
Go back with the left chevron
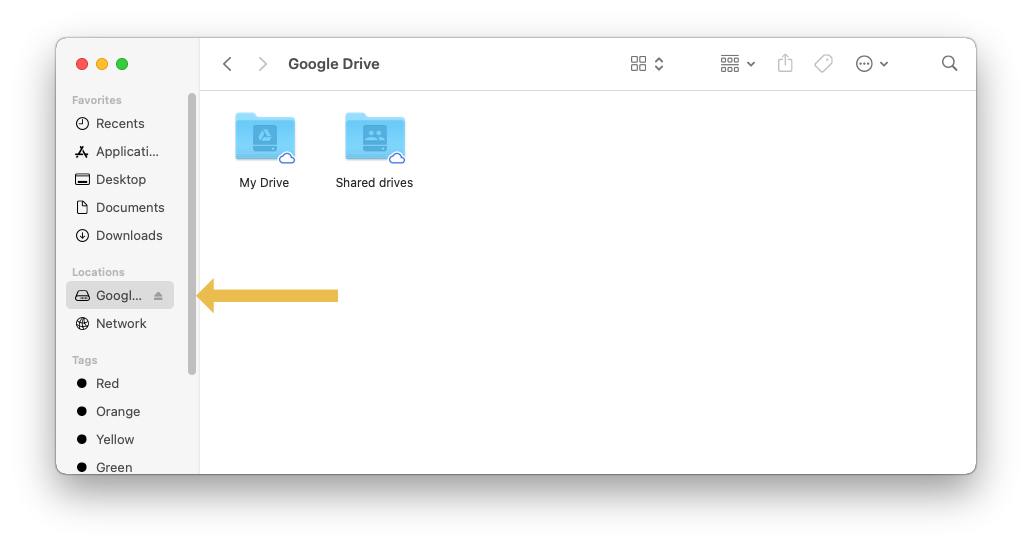pos(228,64)
